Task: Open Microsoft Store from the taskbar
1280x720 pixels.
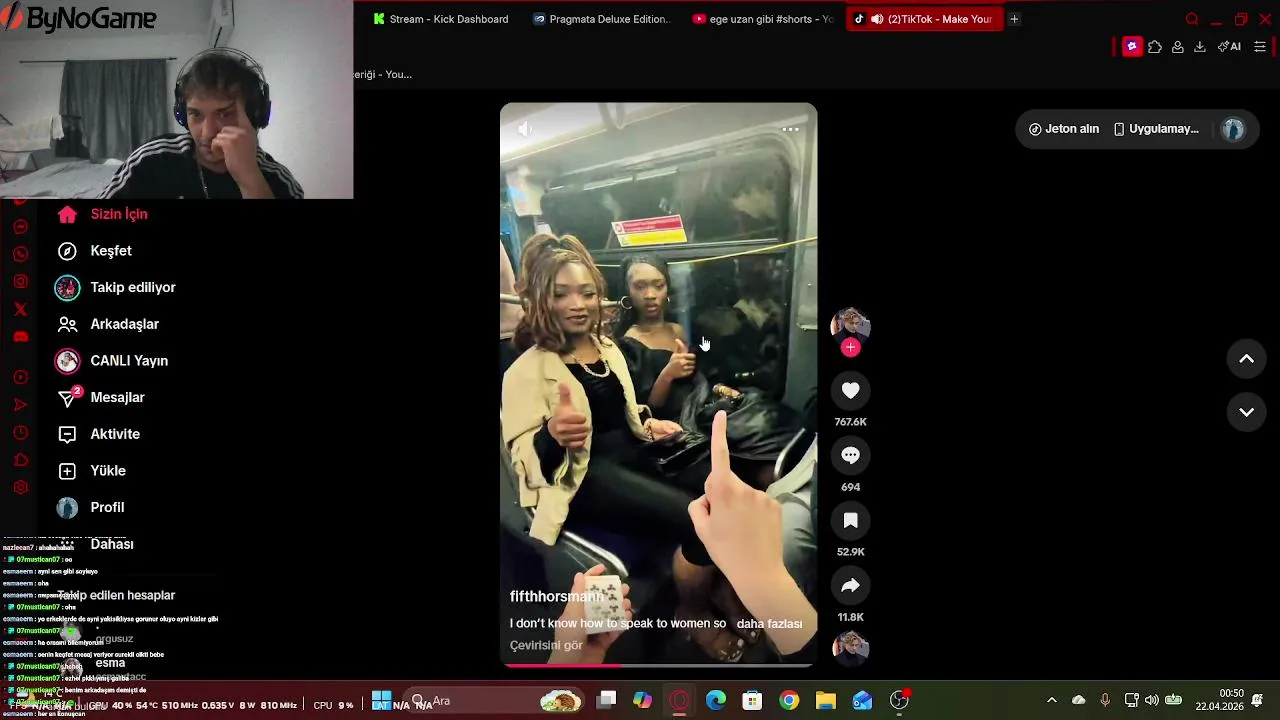Action: point(752,701)
